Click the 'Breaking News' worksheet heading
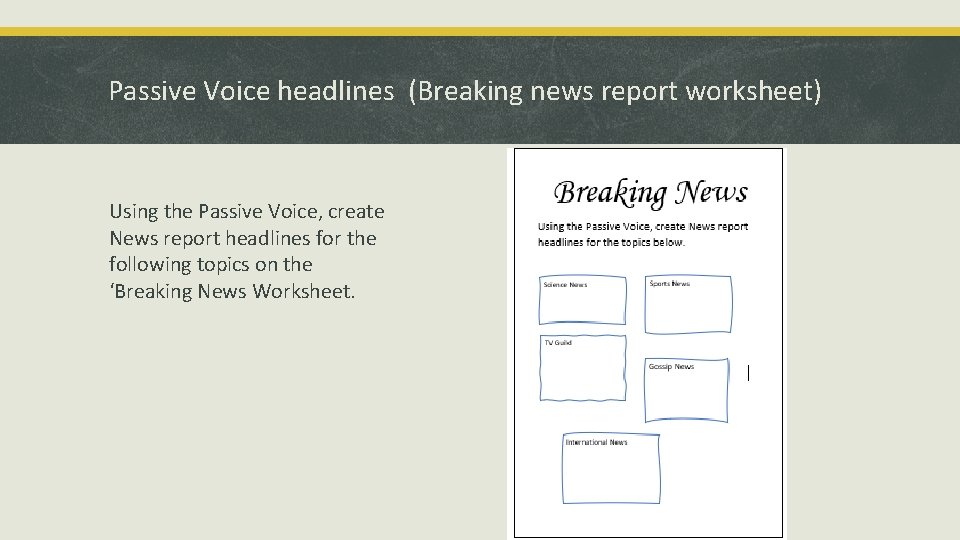 [x=650, y=192]
